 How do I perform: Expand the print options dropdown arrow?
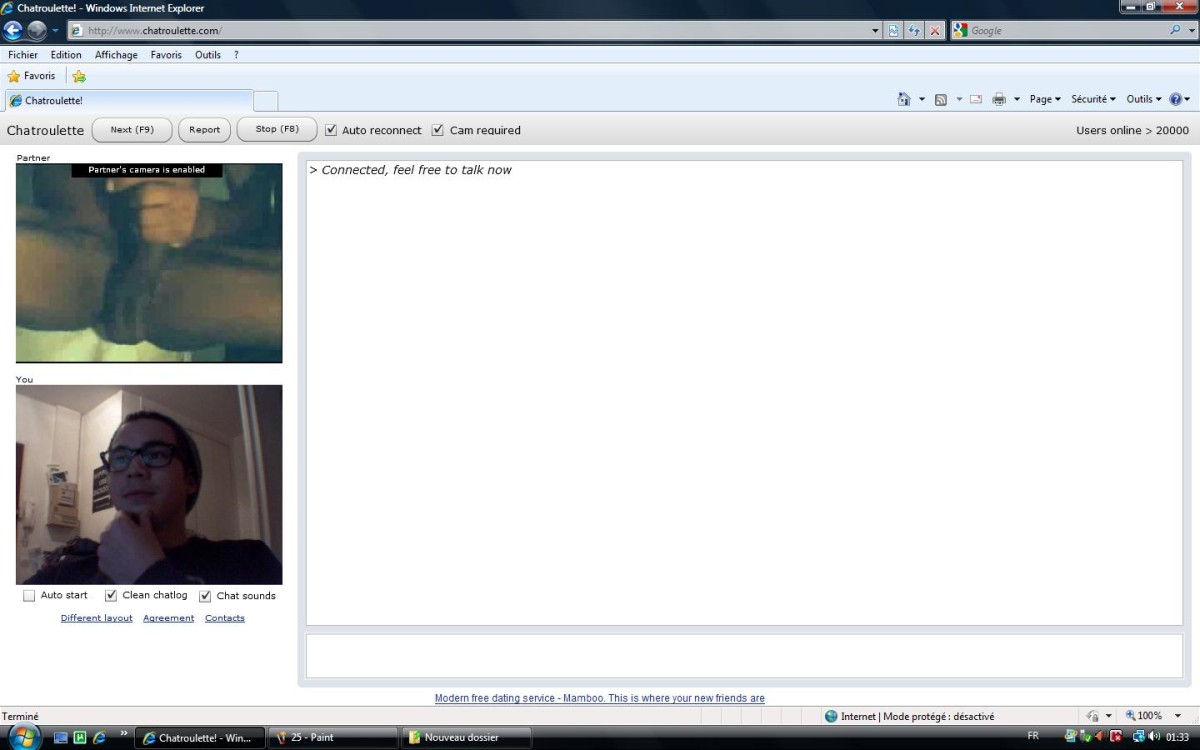tap(1017, 99)
